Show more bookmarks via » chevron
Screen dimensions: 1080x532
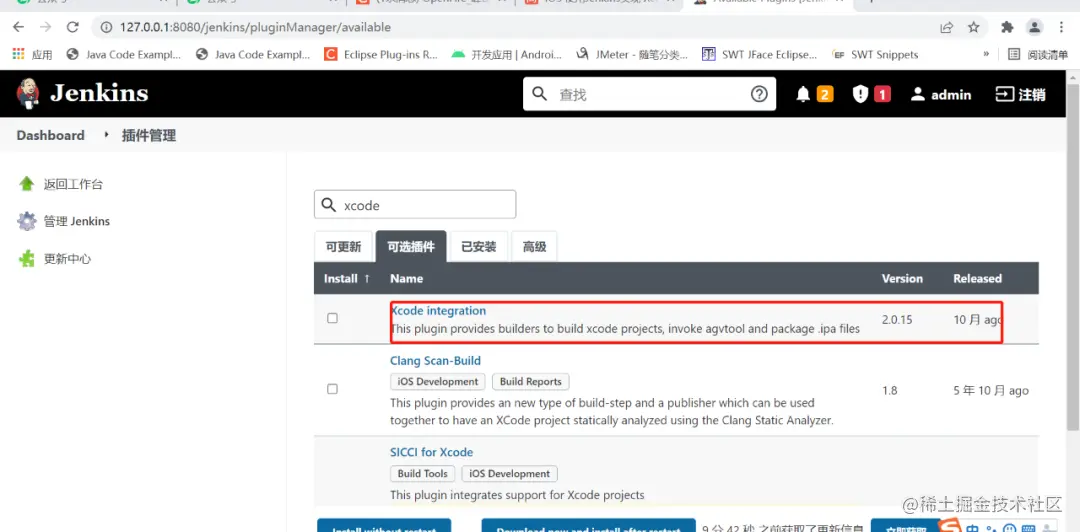pos(986,54)
